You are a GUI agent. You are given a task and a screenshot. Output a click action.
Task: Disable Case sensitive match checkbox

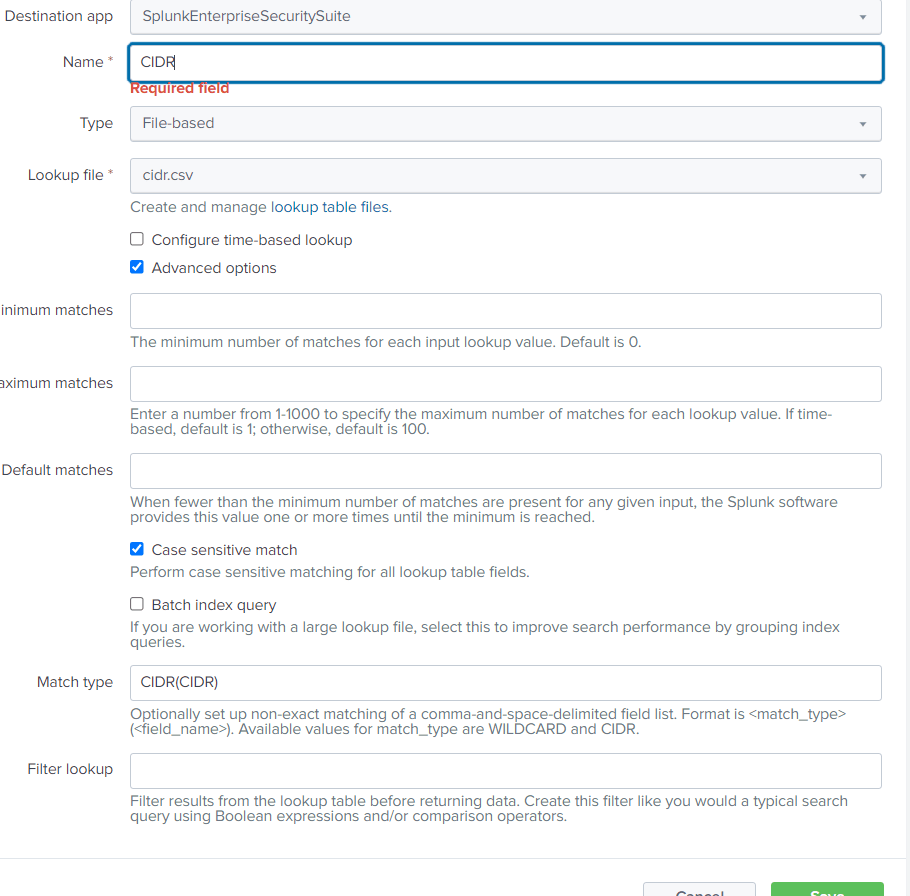137,550
